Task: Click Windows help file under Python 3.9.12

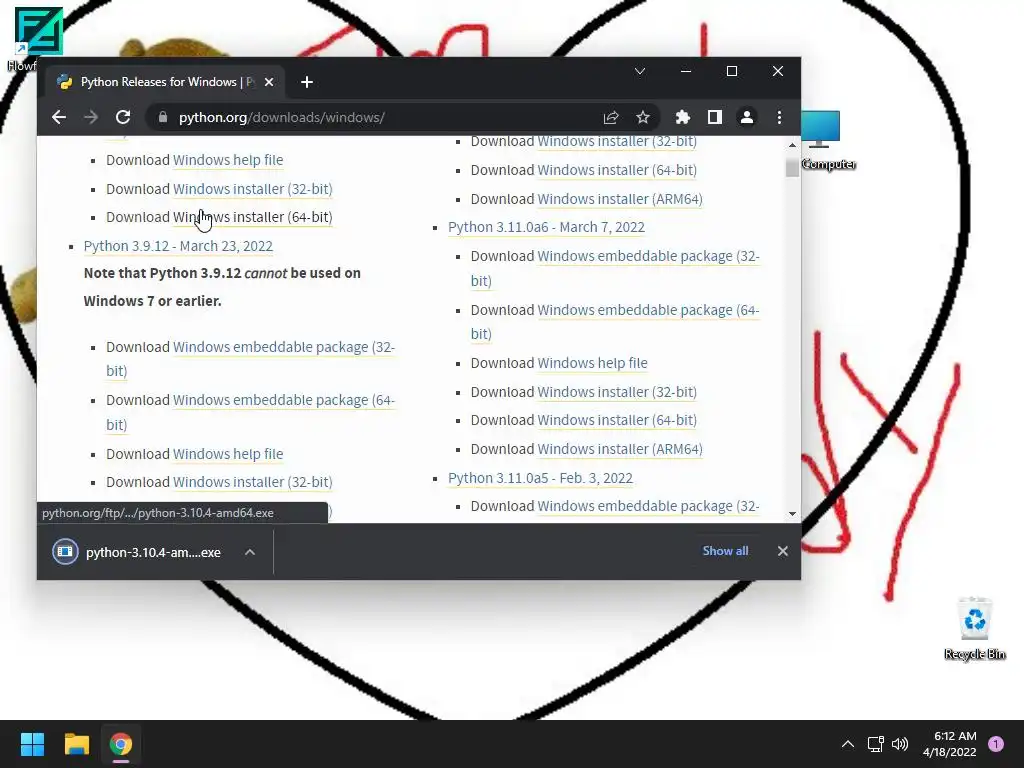Action: (228, 454)
